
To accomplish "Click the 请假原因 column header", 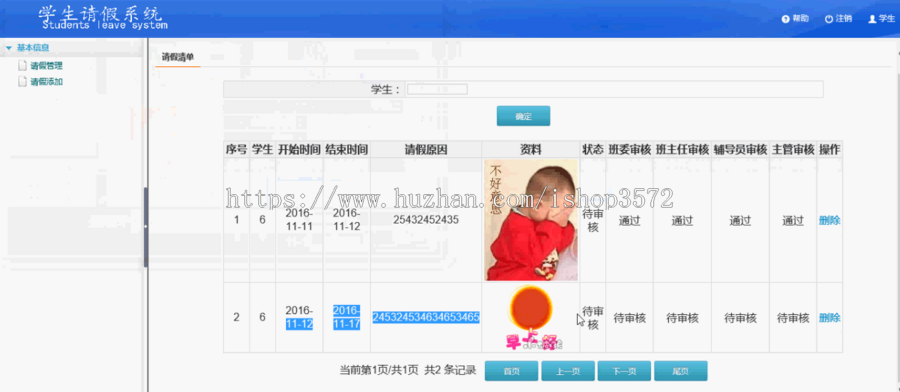I will [426, 150].
